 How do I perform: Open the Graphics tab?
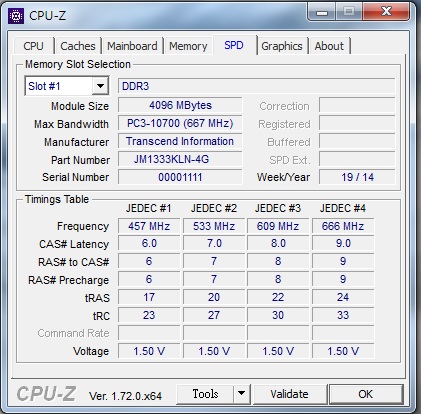(282, 46)
